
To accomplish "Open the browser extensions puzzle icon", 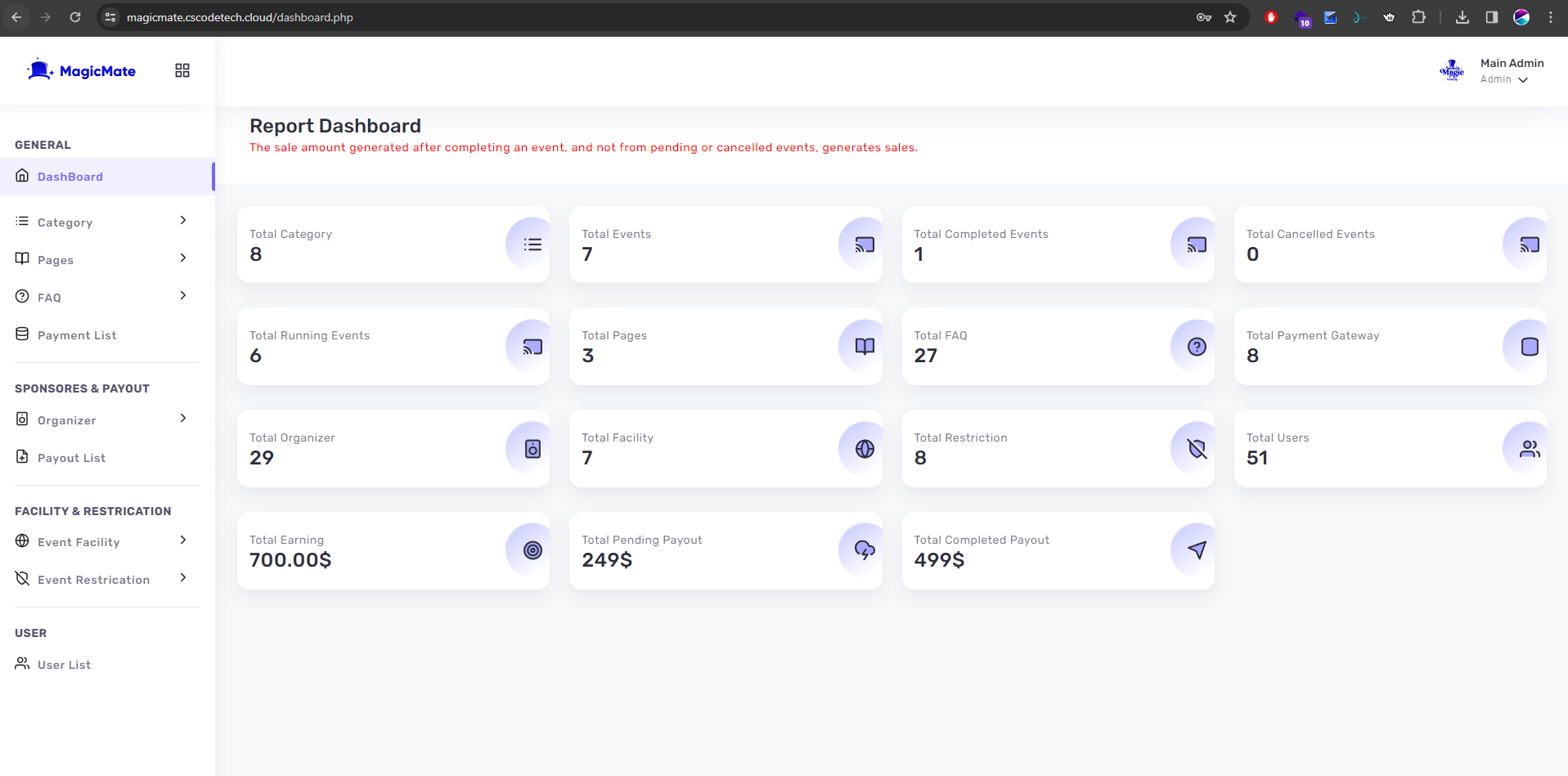I will [1418, 17].
